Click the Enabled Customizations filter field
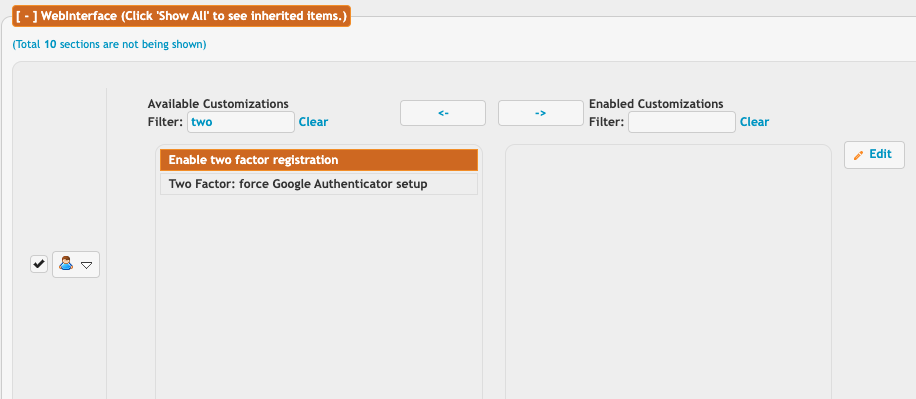916x399 pixels. click(x=682, y=122)
